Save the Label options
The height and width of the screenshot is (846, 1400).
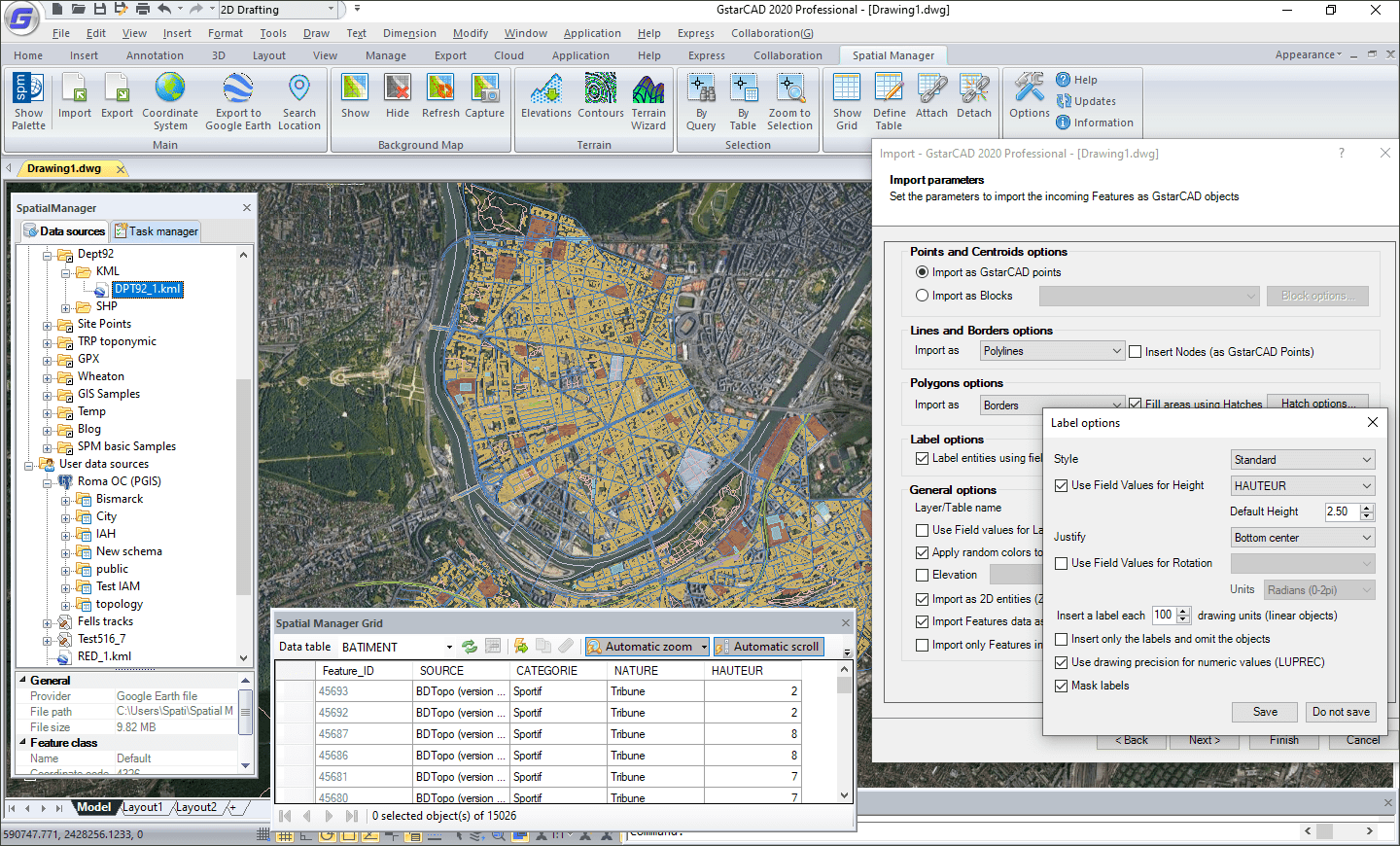point(1265,712)
